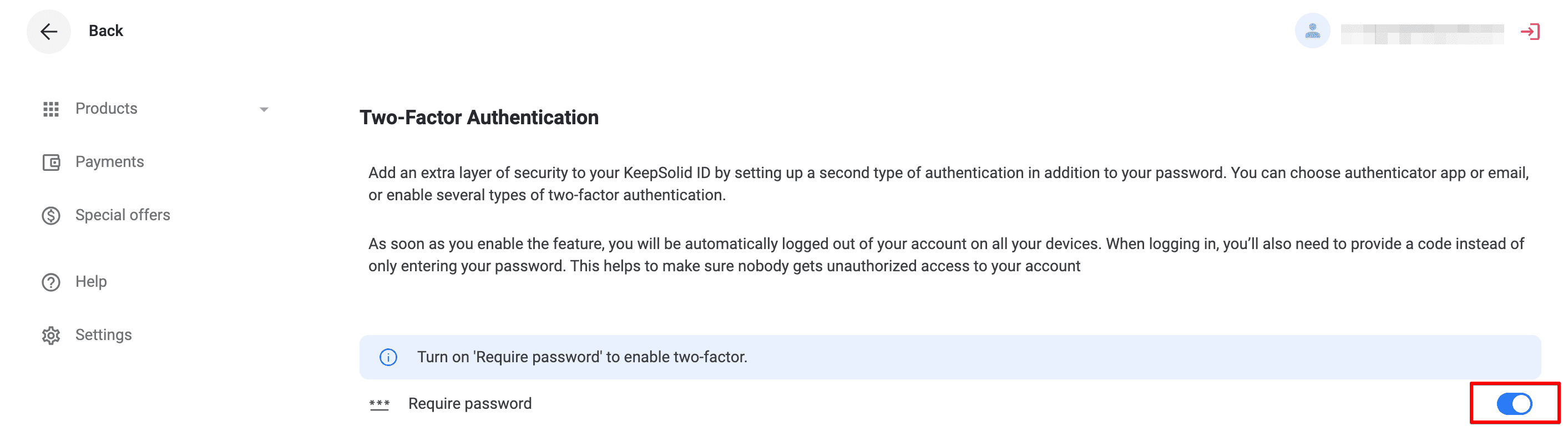Click the Settings gear icon
This screenshot has width=1568, height=446.
point(51,336)
